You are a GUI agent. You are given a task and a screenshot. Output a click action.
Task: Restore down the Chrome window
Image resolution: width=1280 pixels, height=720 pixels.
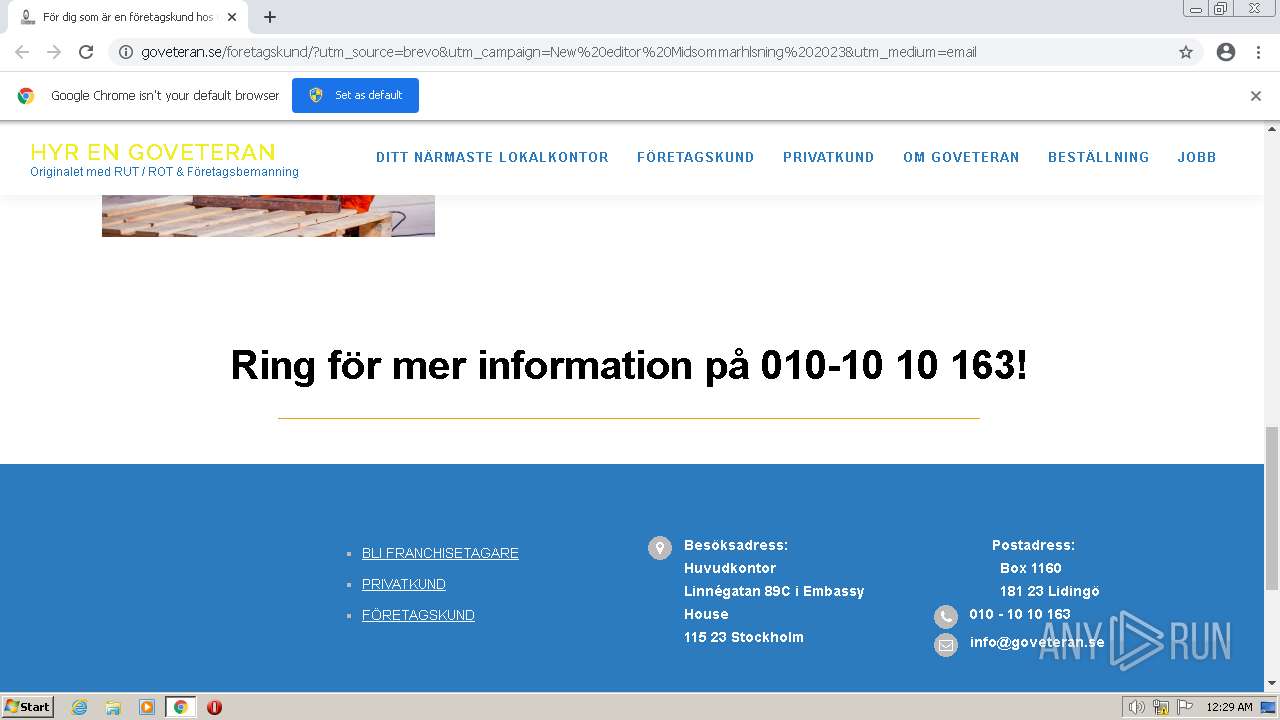pyautogui.click(x=1221, y=9)
